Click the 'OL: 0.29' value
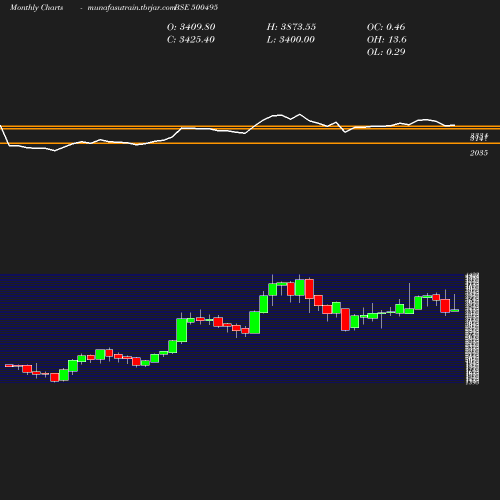The height and width of the screenshot is (500, 500). click(x=386, y=52)
